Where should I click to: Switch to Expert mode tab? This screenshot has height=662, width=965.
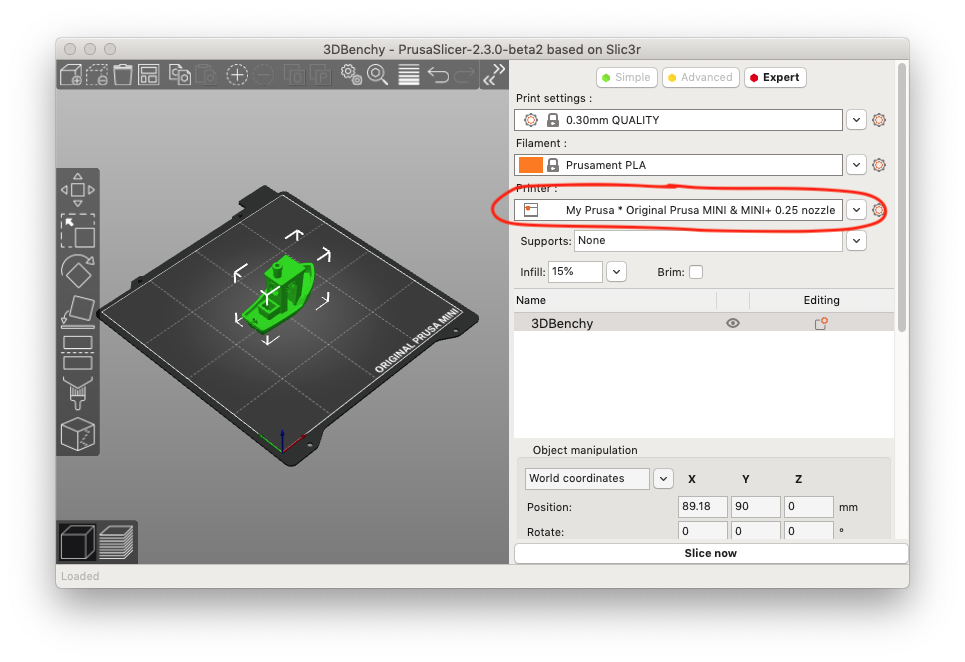[775, 77]
